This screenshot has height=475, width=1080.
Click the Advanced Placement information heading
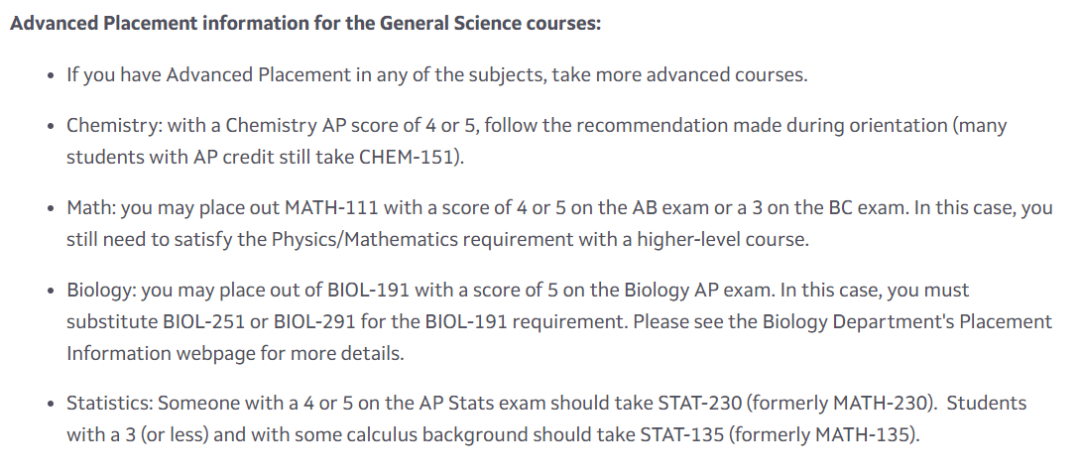306,23
